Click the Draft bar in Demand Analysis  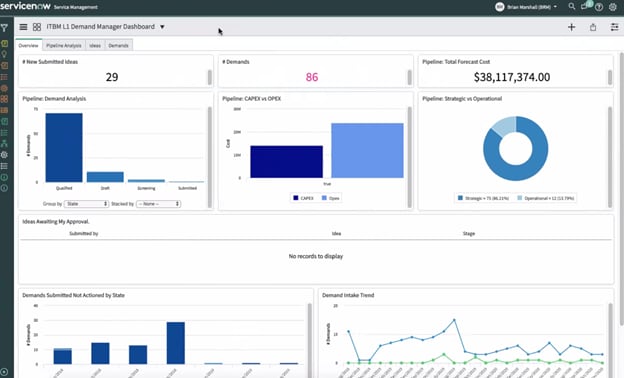pos(105,177)
